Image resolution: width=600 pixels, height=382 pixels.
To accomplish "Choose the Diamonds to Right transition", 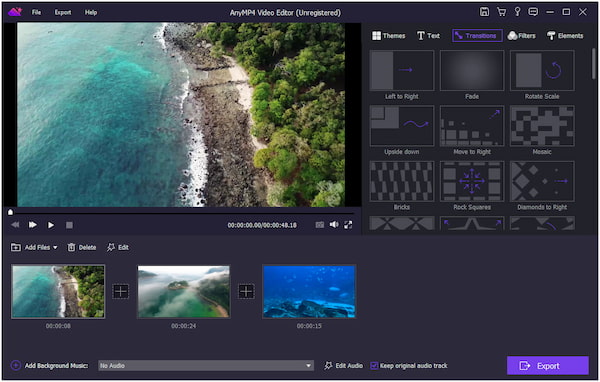I will [x=542, y=181].
